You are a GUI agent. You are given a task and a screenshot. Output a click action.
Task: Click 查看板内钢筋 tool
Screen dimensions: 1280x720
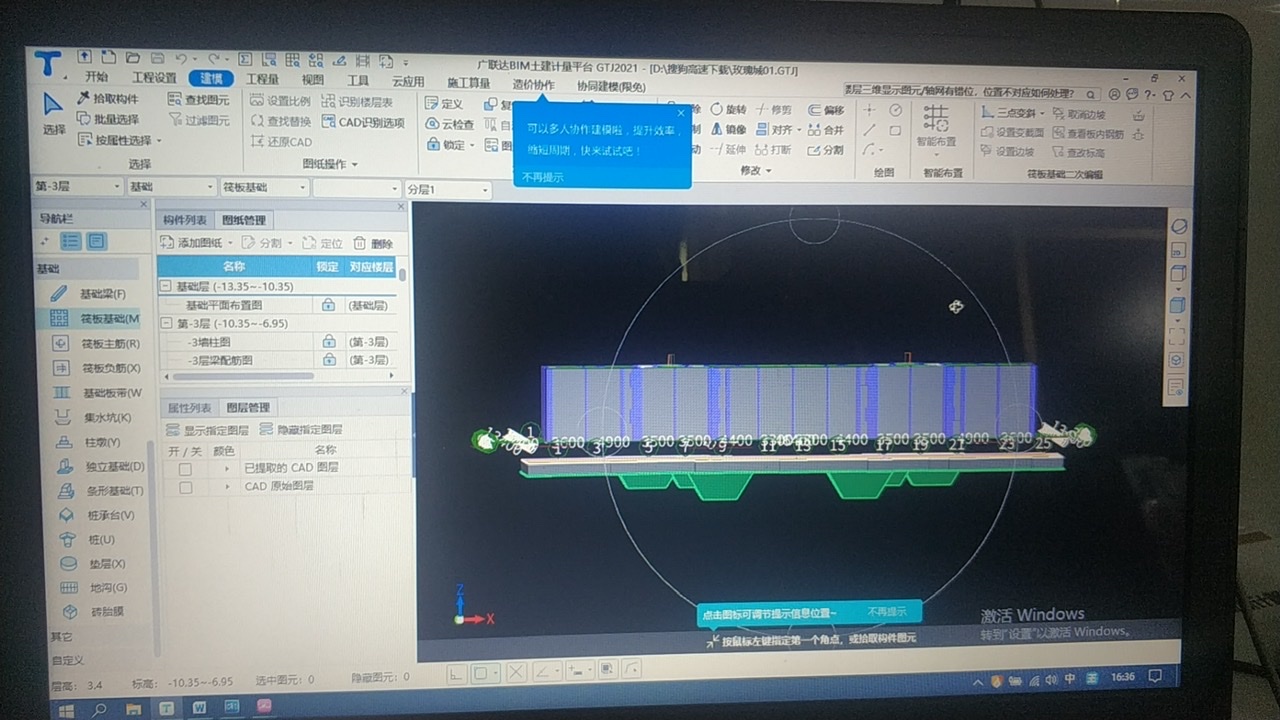point(1089,134)
